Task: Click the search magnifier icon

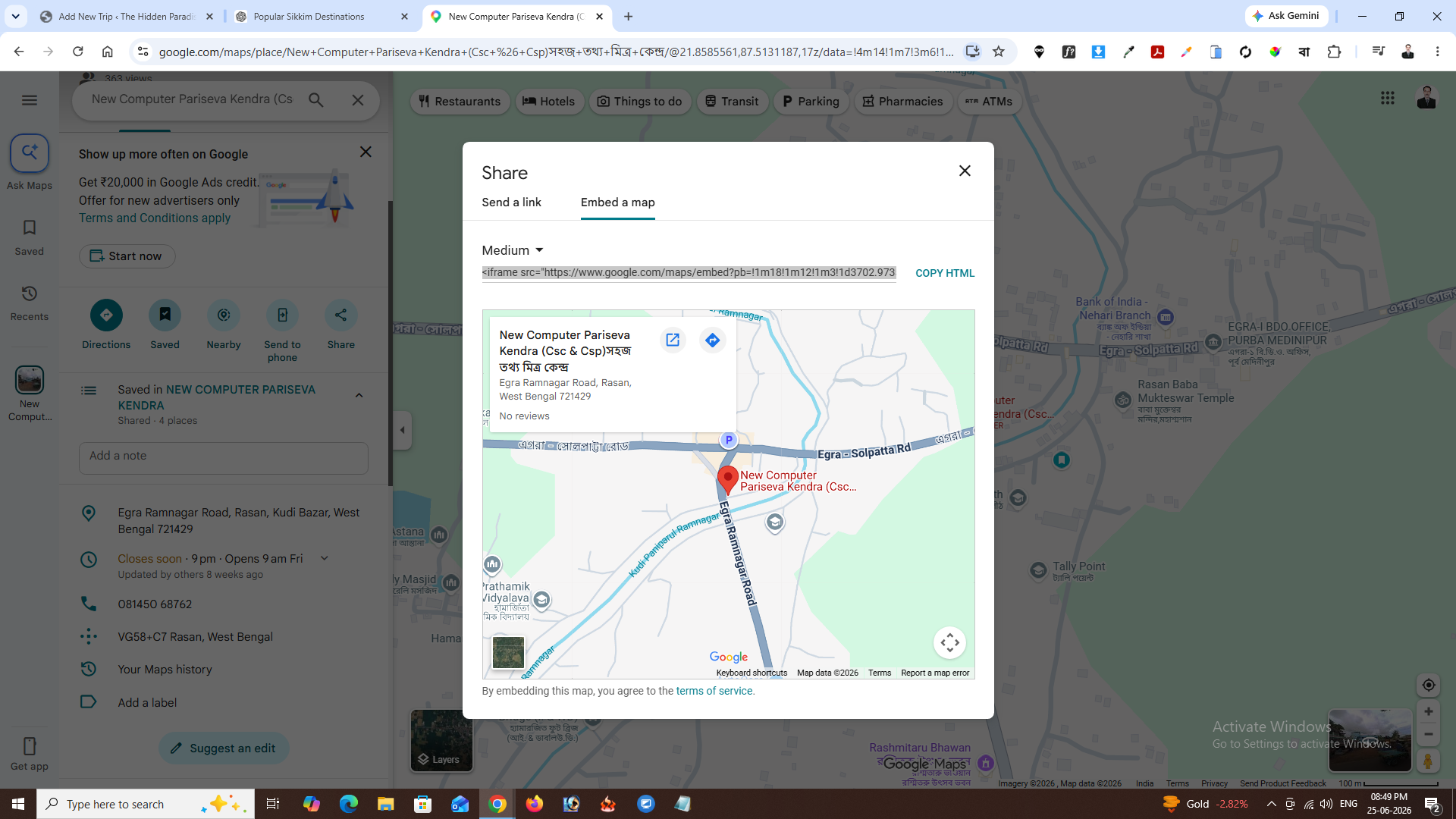Action: [x=316, y=100]
